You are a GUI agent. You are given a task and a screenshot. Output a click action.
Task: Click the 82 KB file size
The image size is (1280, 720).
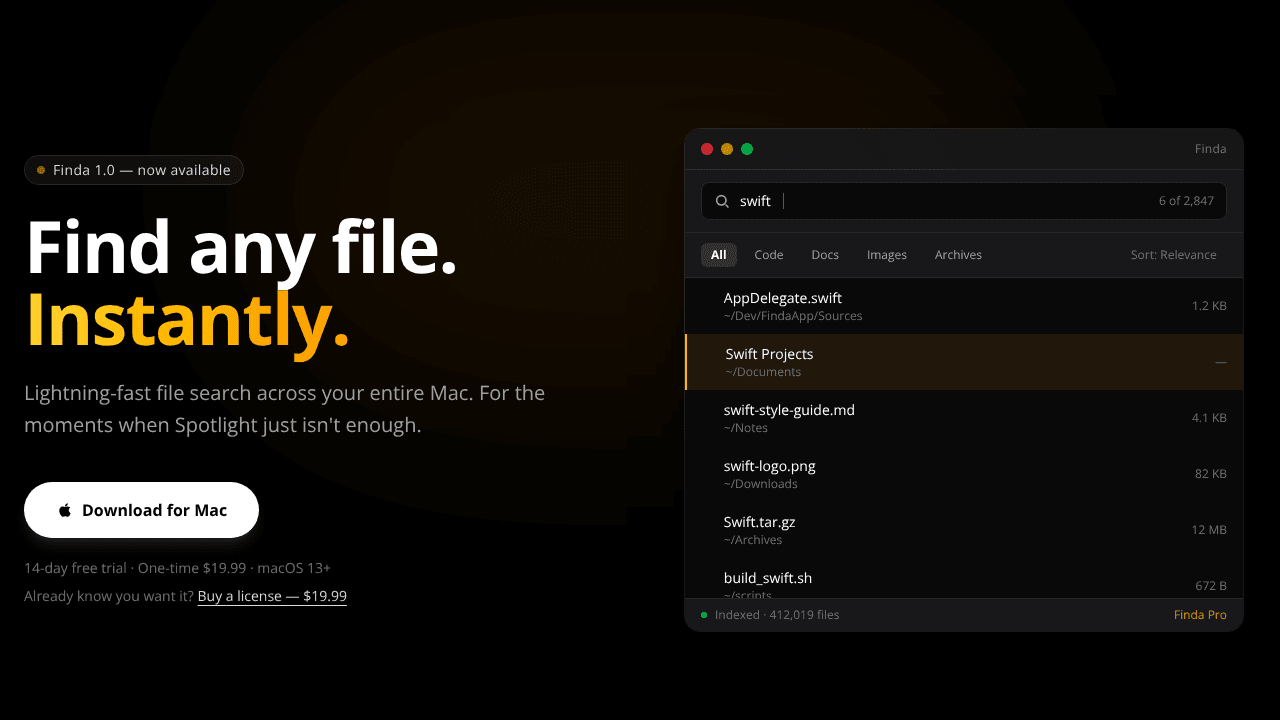1211,474
